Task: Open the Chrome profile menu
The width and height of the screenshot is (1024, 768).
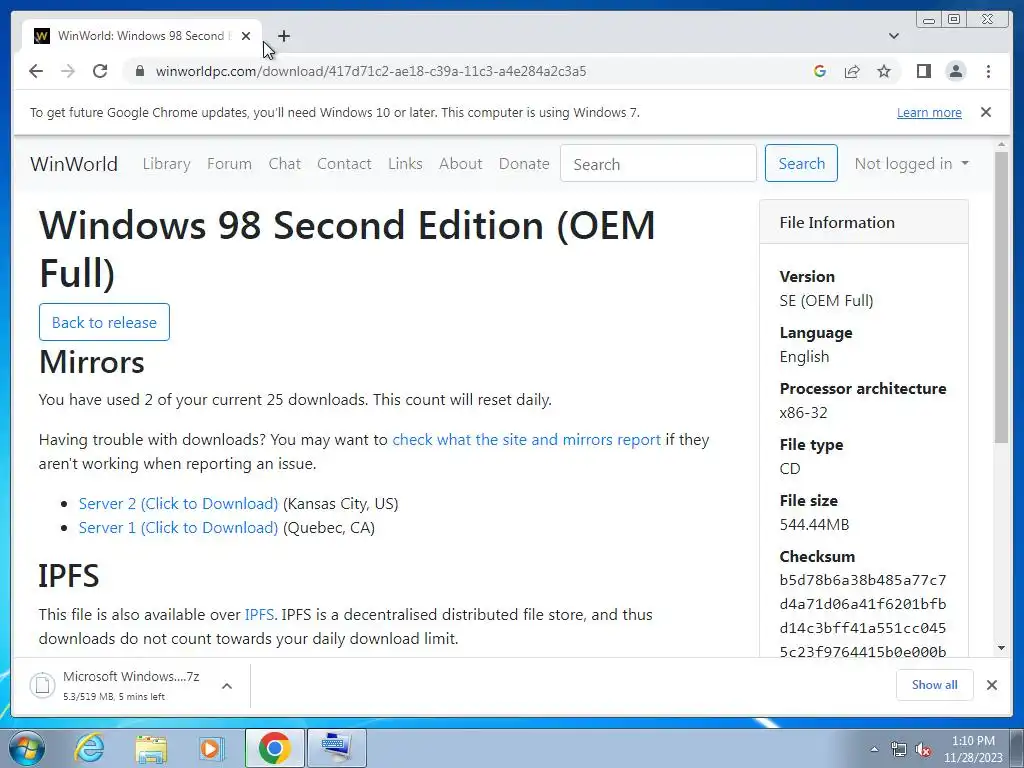Action: coord(955,71)
